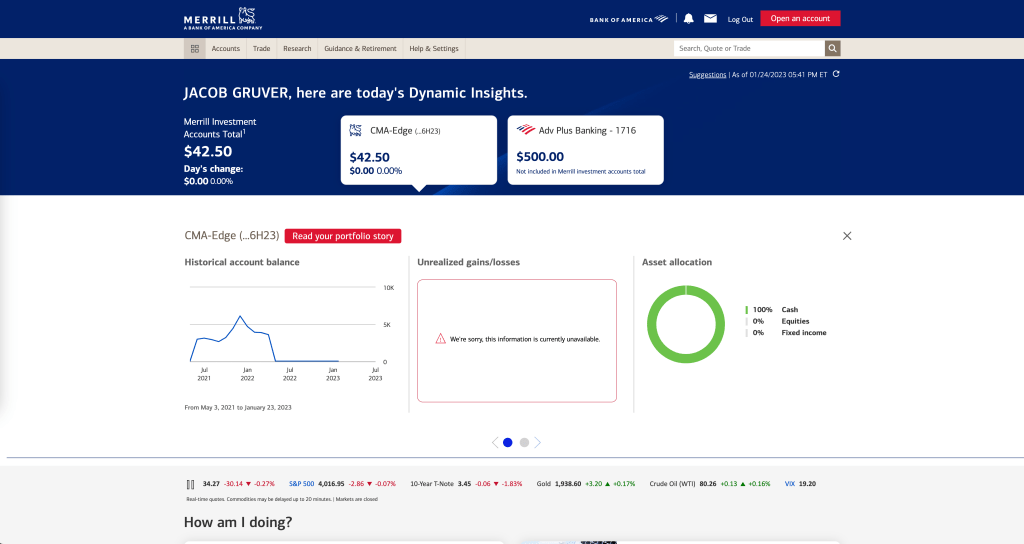Open the Trade menu
Screen dimensions: 1024x544
[261, 48]
